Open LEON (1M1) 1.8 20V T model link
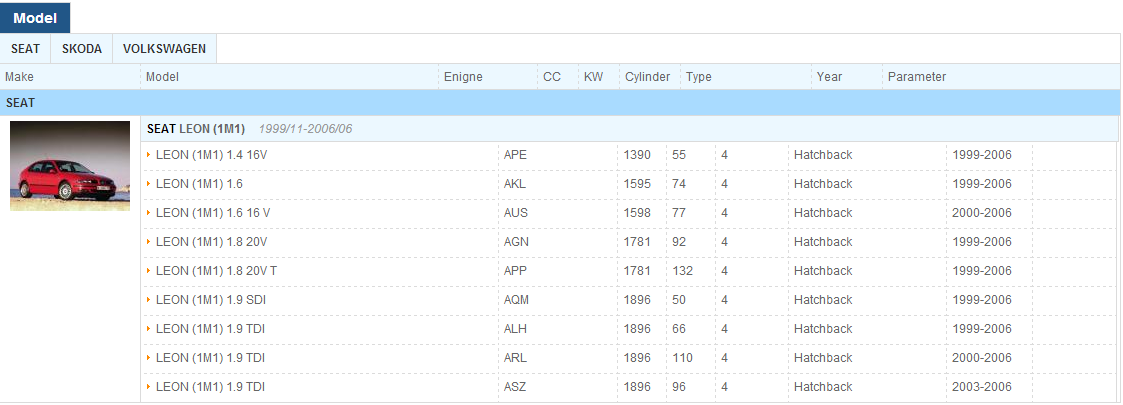Viewport: 1123px width, 405px height. click(216, 270)
